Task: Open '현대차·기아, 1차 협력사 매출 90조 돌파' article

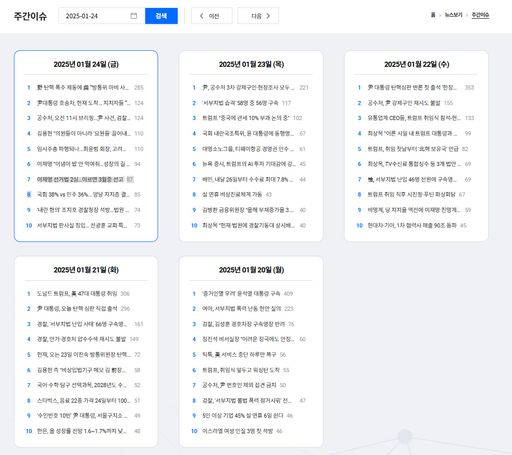Action: [412, 225]
